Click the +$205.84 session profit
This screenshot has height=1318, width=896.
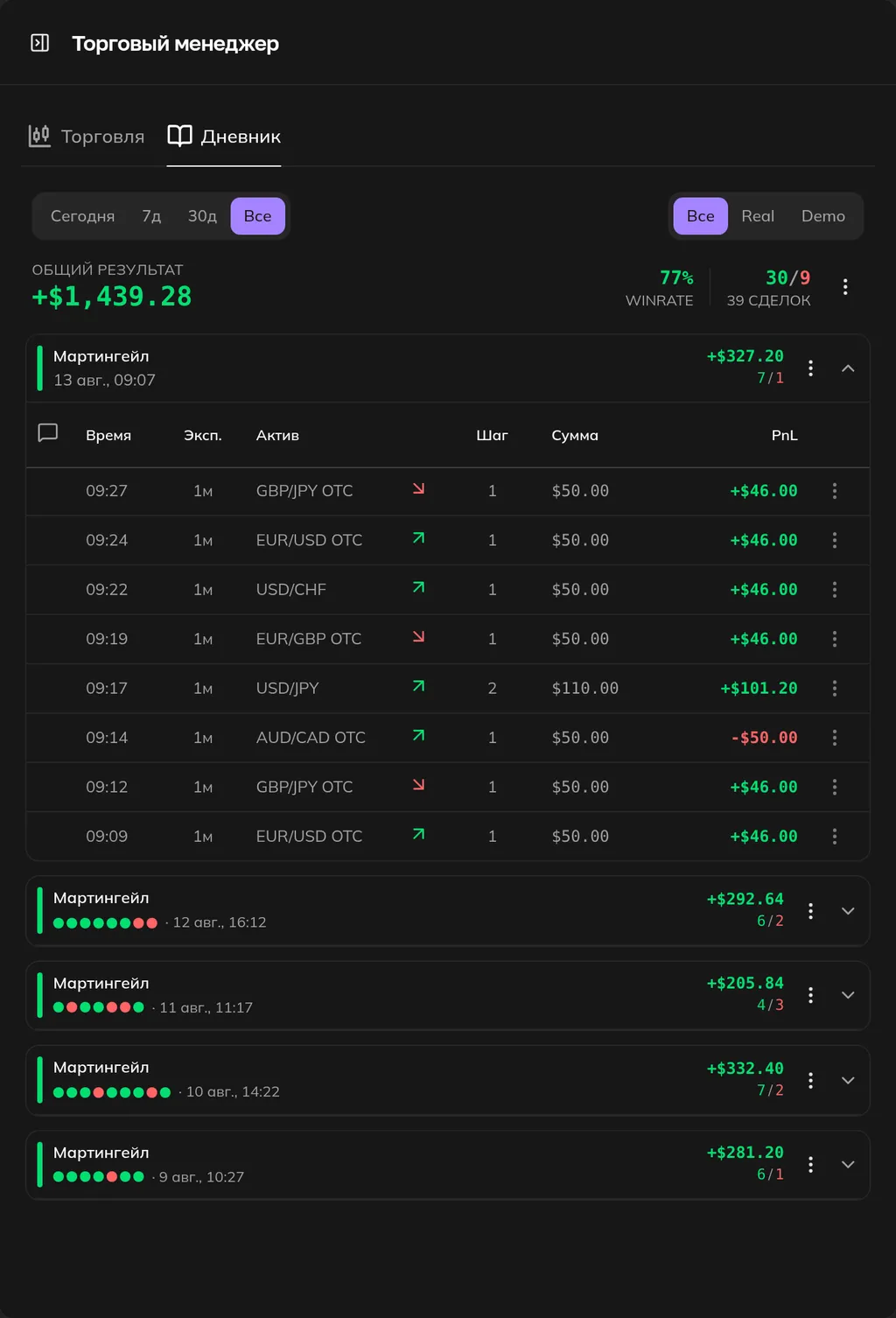click(745, 983)
